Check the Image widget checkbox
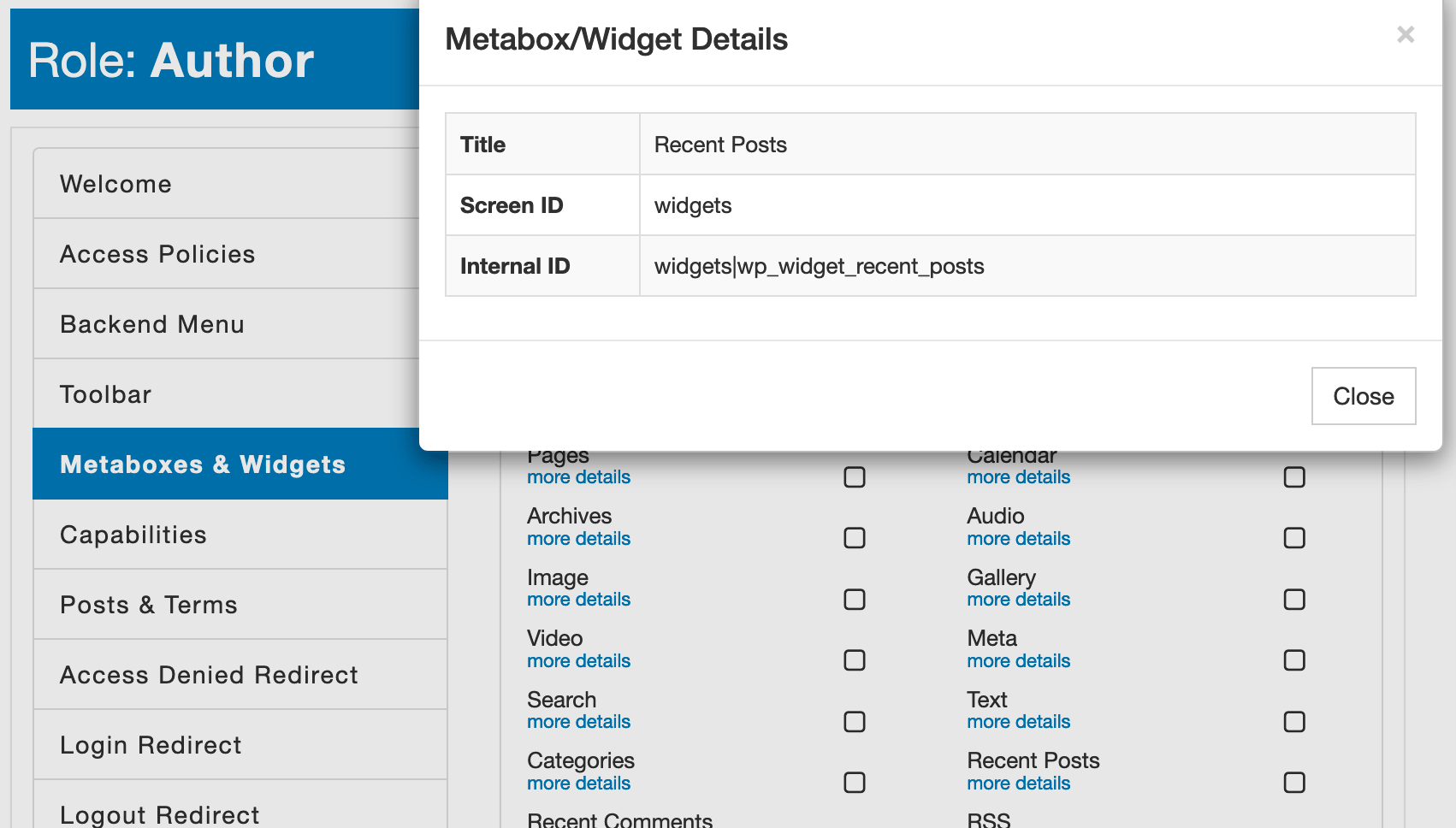This screenshot has height=828, width=1456. coord(855,600)
